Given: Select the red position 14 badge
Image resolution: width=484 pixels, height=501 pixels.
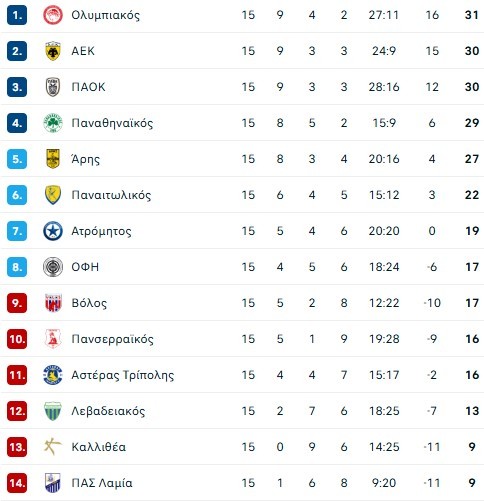Looking at the screenshot, I should (17, 483).
